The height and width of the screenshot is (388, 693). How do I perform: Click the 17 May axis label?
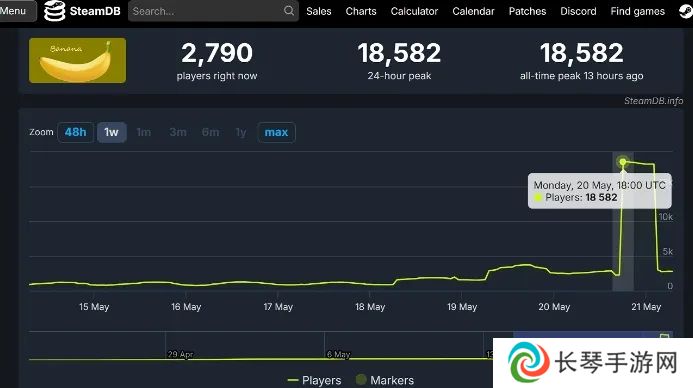[x=278, y=307]
